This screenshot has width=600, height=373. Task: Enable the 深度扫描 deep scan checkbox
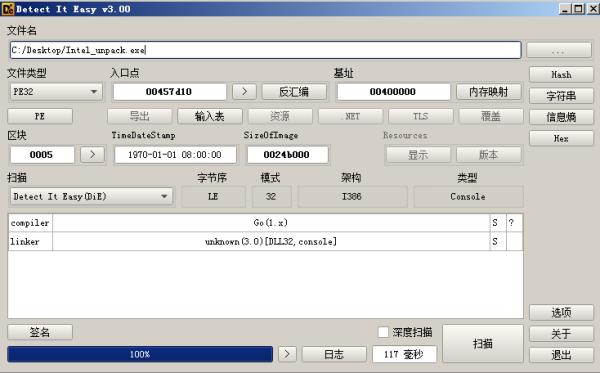point(383,332)
